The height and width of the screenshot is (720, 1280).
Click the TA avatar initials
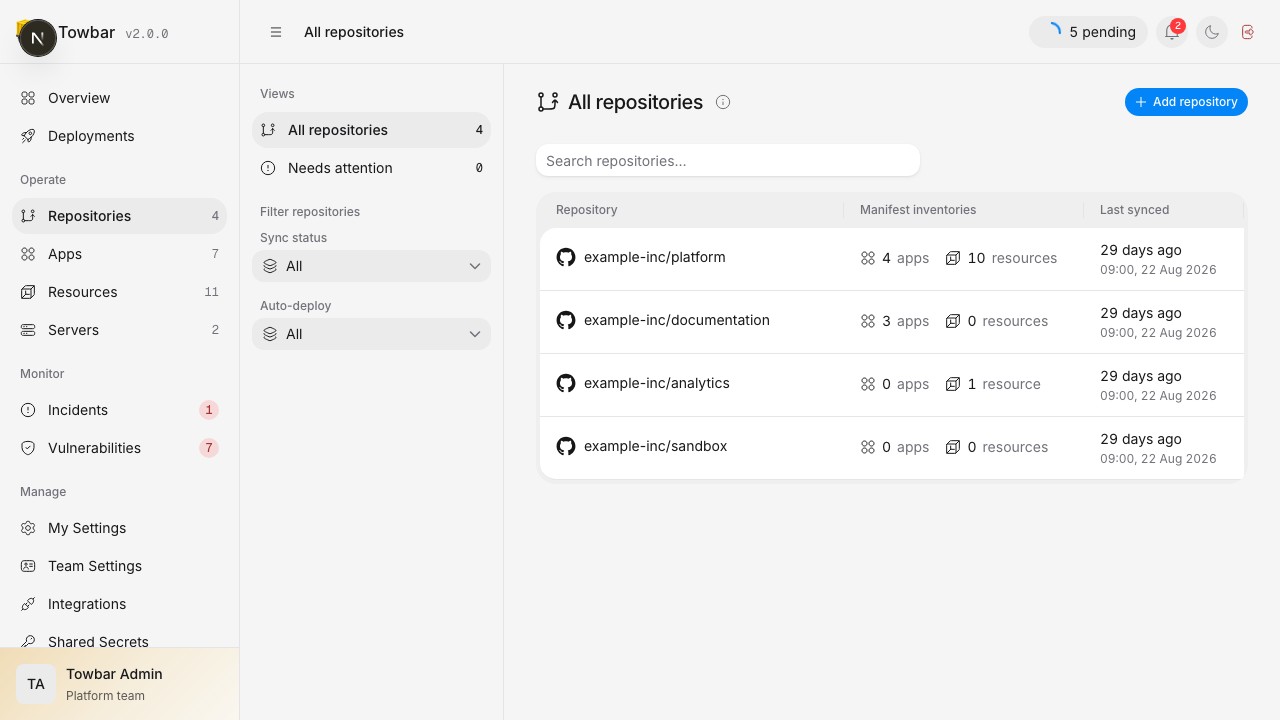[x=36, y=684]
